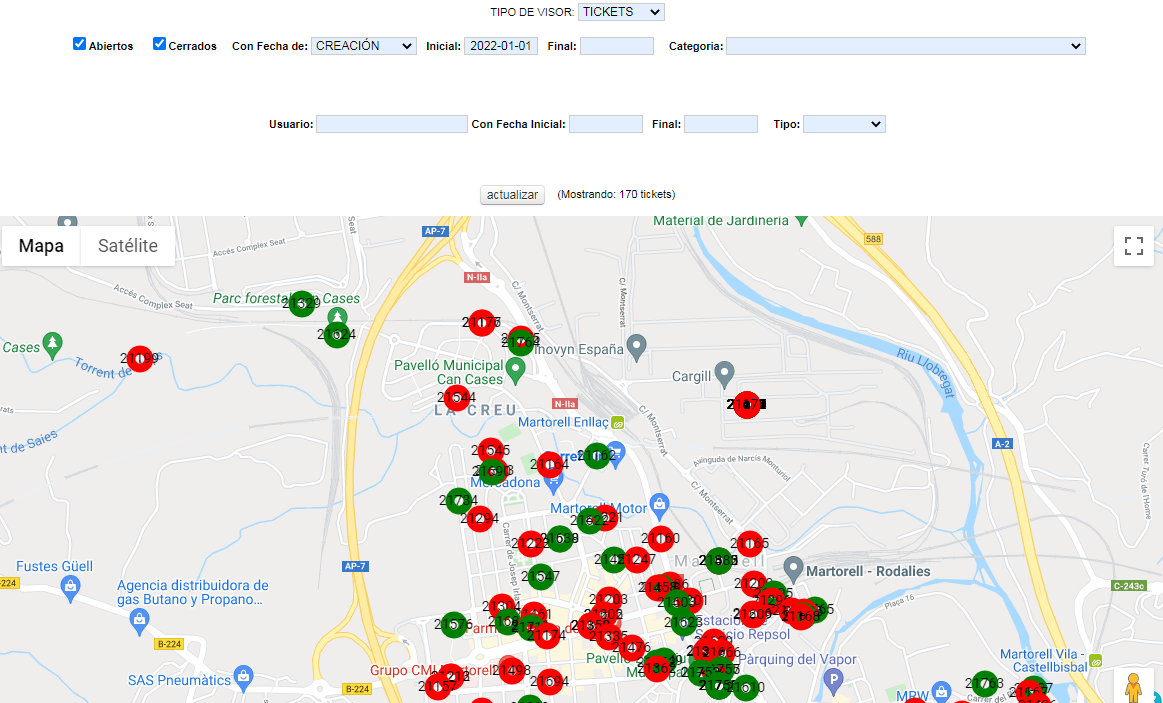The width and height of the screenshot is (1163, 703).
Task: Click the fullscreen map toggle icon
Action: click(1133, 246)
